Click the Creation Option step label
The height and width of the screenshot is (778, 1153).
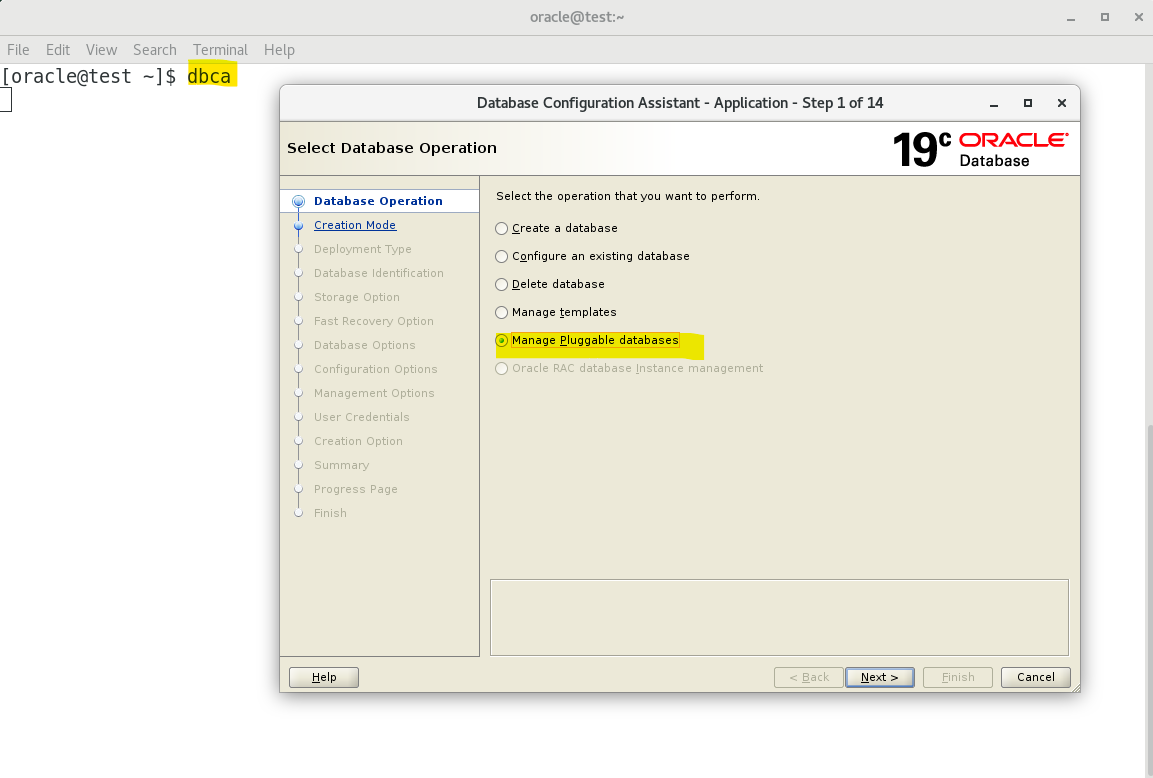358,441
